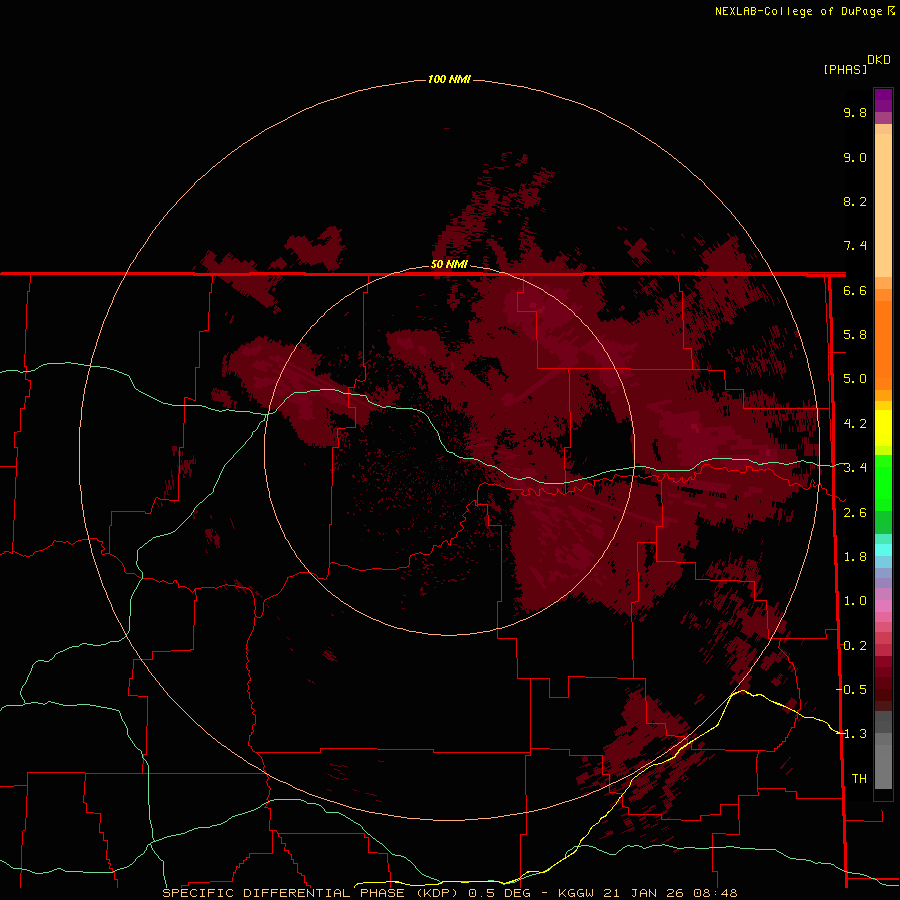Click the 5.8 value on the color scale
This screenshot has height=900, width=900.
(855, 335)
